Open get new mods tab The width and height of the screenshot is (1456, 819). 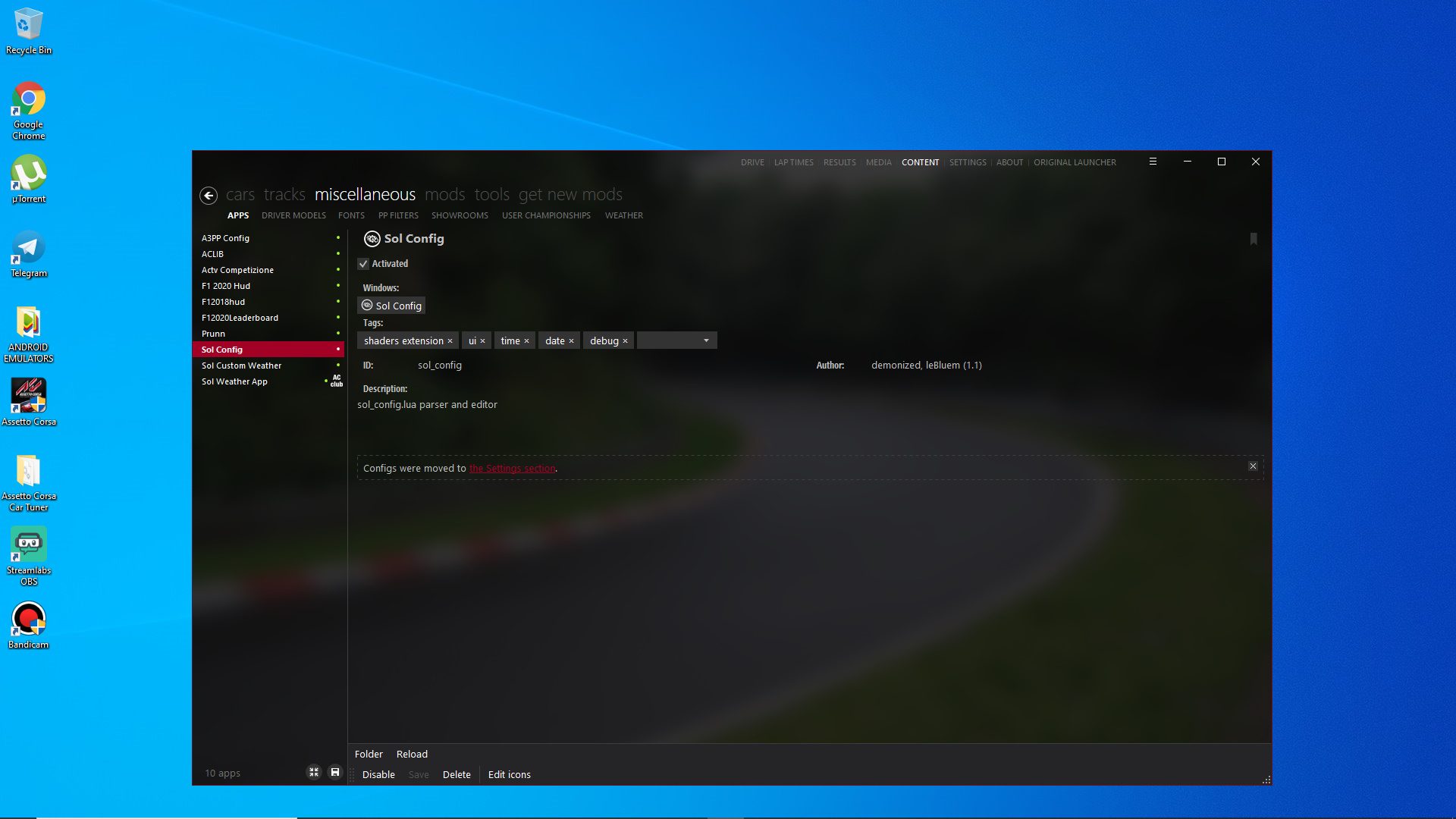(570, 195)
